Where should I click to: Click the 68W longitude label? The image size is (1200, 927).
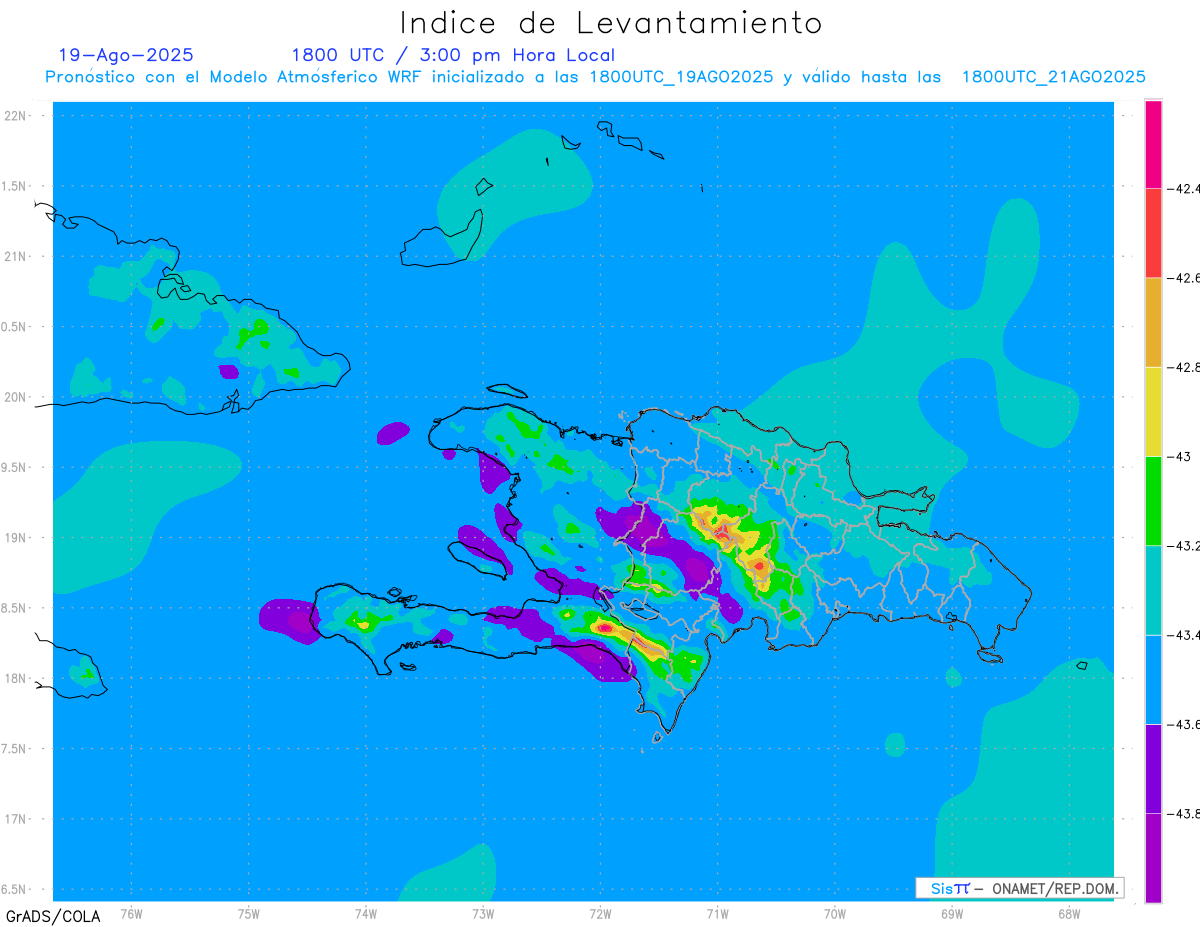[x=1068, y=913]
